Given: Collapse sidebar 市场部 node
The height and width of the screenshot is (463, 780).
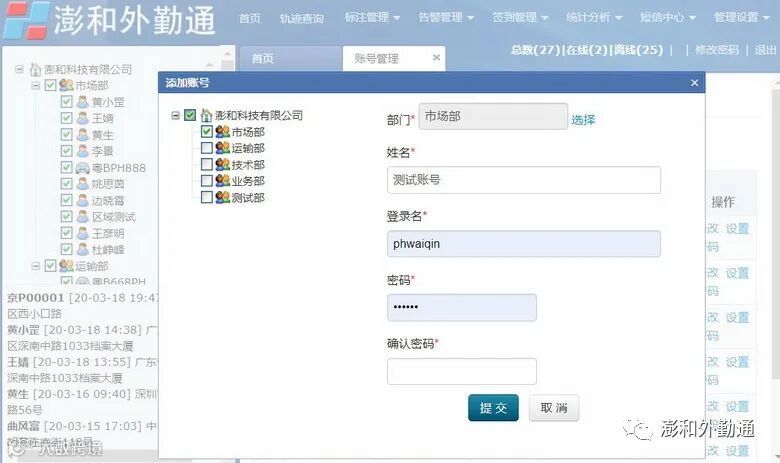Looking at the screenshot, I should click(x=35, y=86).
